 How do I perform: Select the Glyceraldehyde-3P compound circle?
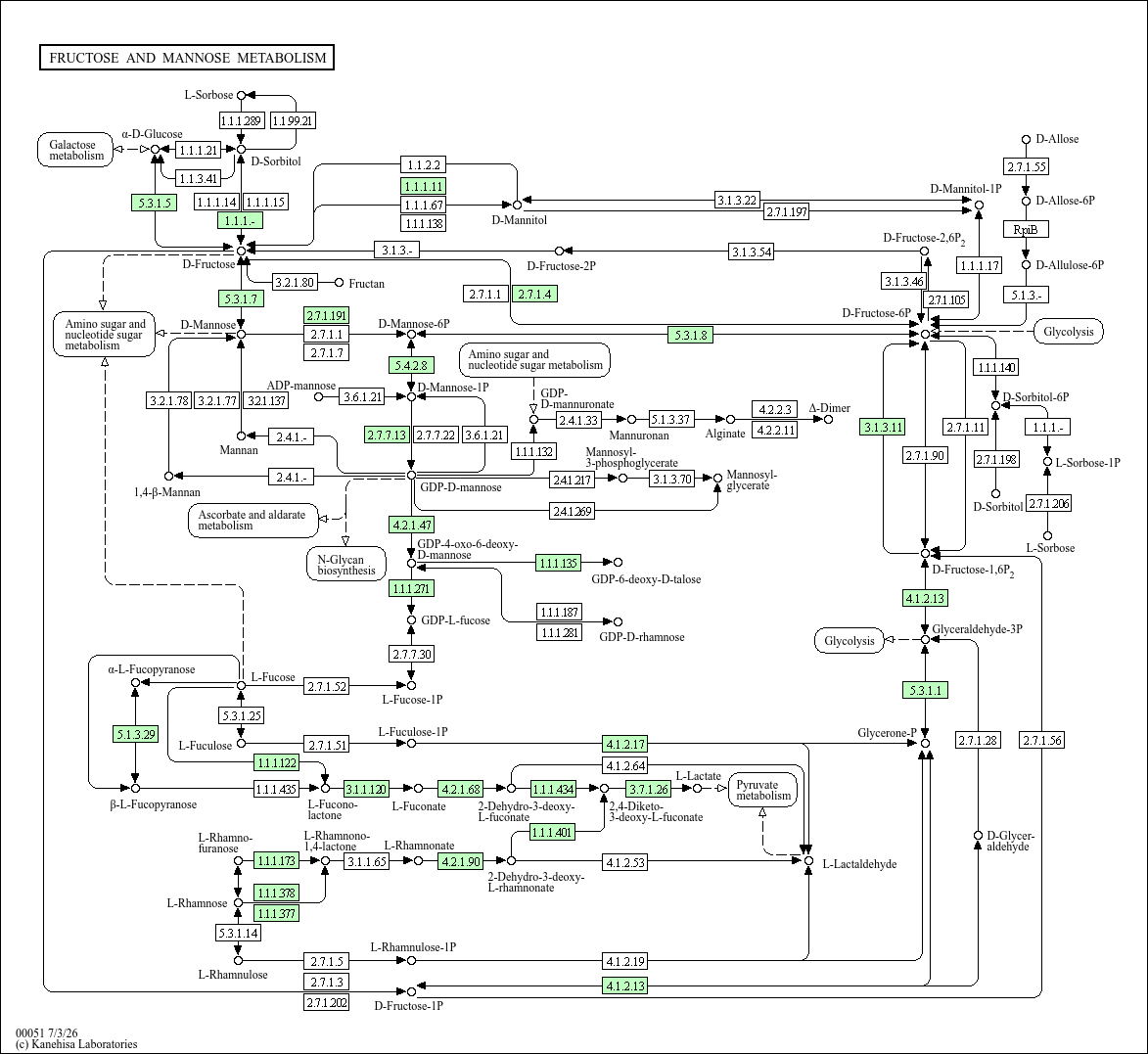[926, 640]
